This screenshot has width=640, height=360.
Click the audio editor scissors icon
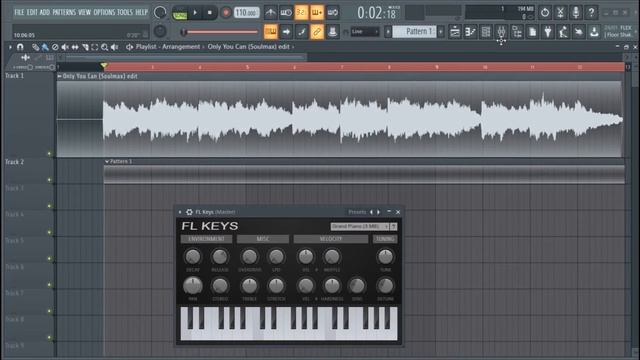coord(560,13)
